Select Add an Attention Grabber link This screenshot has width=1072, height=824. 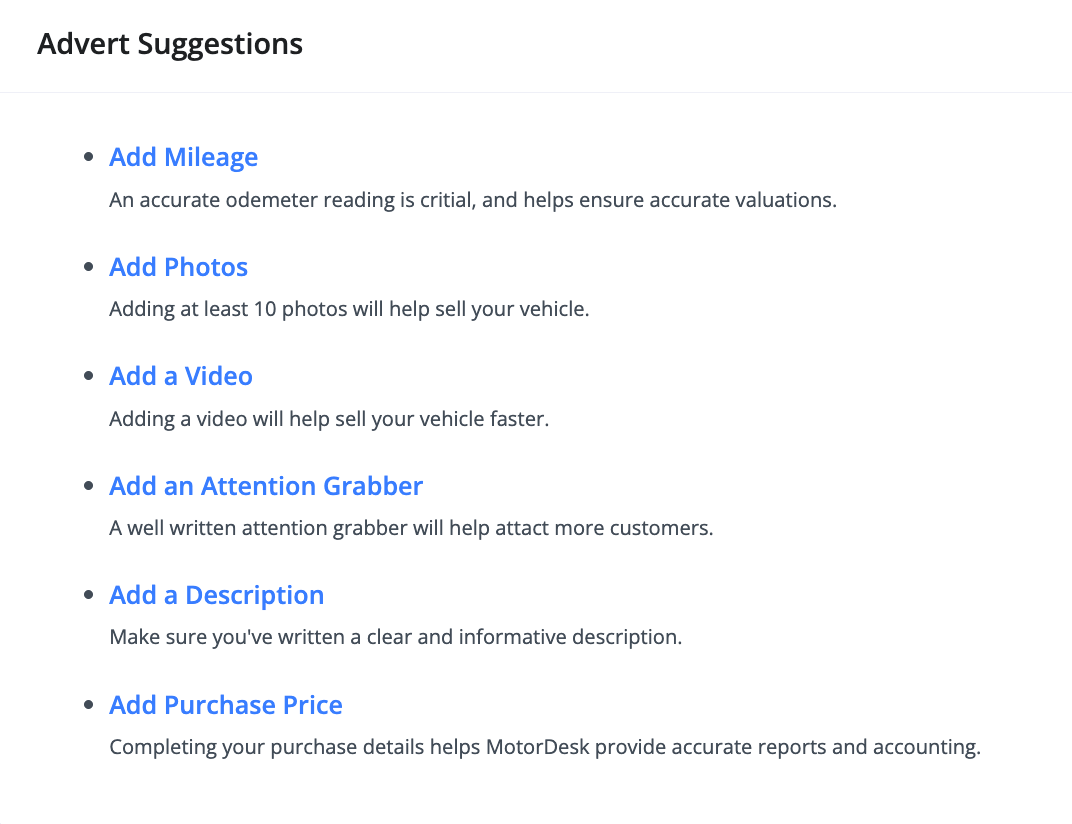point(266,486)
